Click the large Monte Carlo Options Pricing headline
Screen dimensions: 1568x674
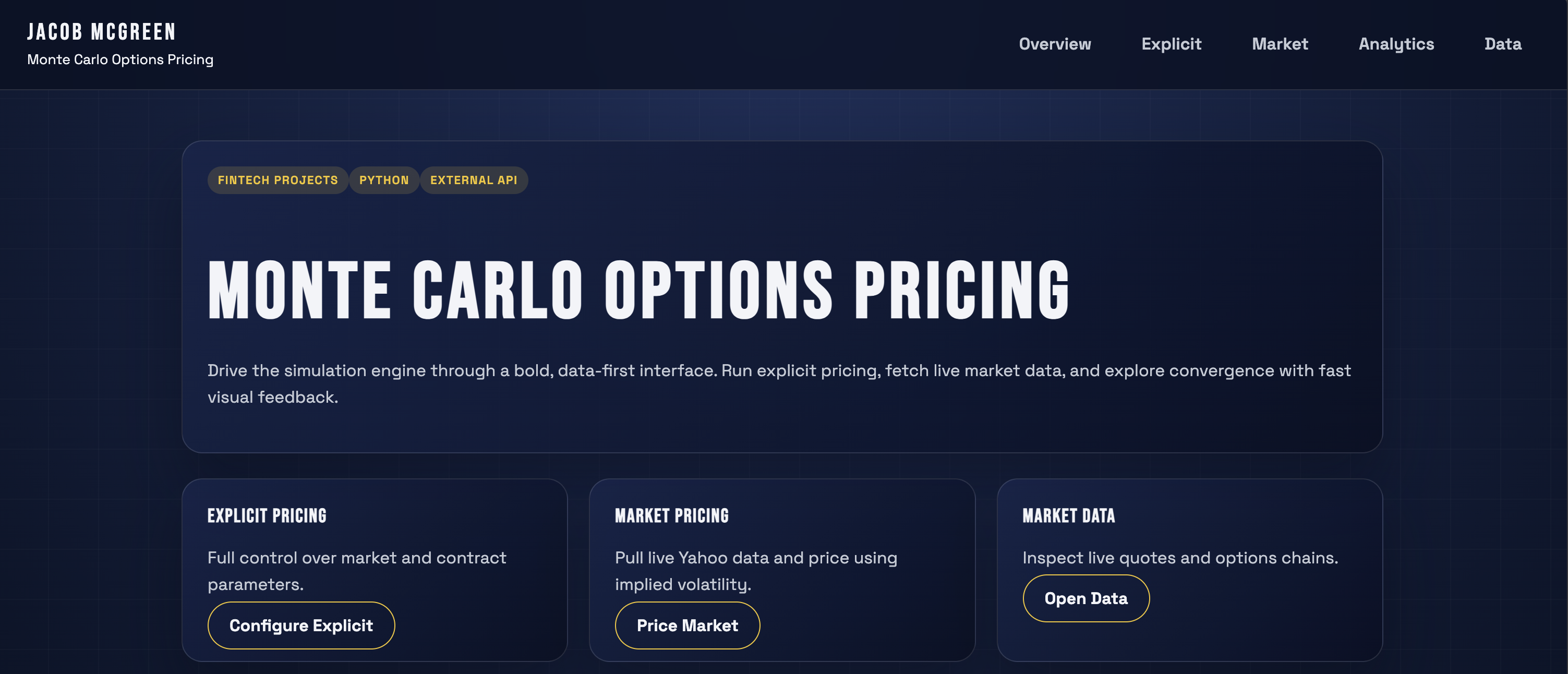(x=638, y=290)
